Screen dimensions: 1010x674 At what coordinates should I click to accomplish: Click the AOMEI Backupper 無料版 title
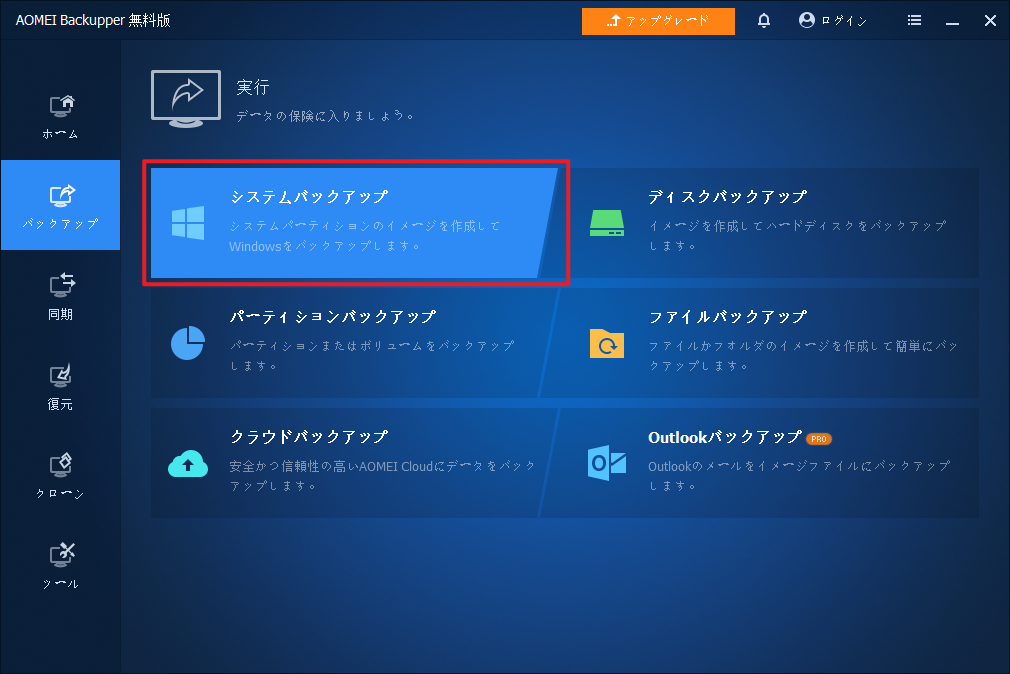click(x=93, y=21)
